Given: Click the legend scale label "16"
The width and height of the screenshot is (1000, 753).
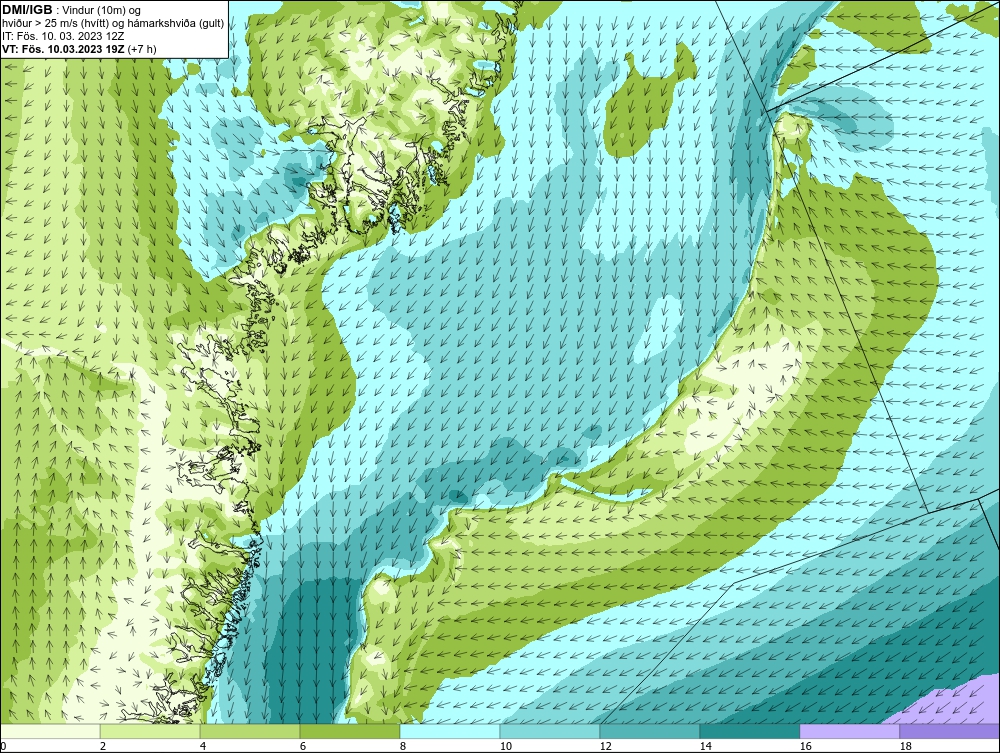Looking at the screenshot, I should click(x=805, y=746).
